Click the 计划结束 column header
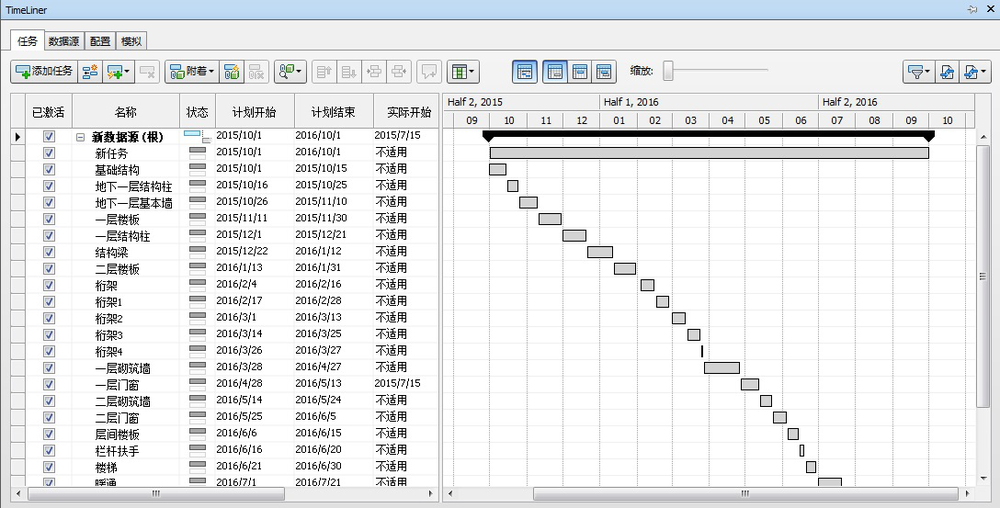Image resolution: width=1000 pixels, height=508 pixels. click(334, 112)
